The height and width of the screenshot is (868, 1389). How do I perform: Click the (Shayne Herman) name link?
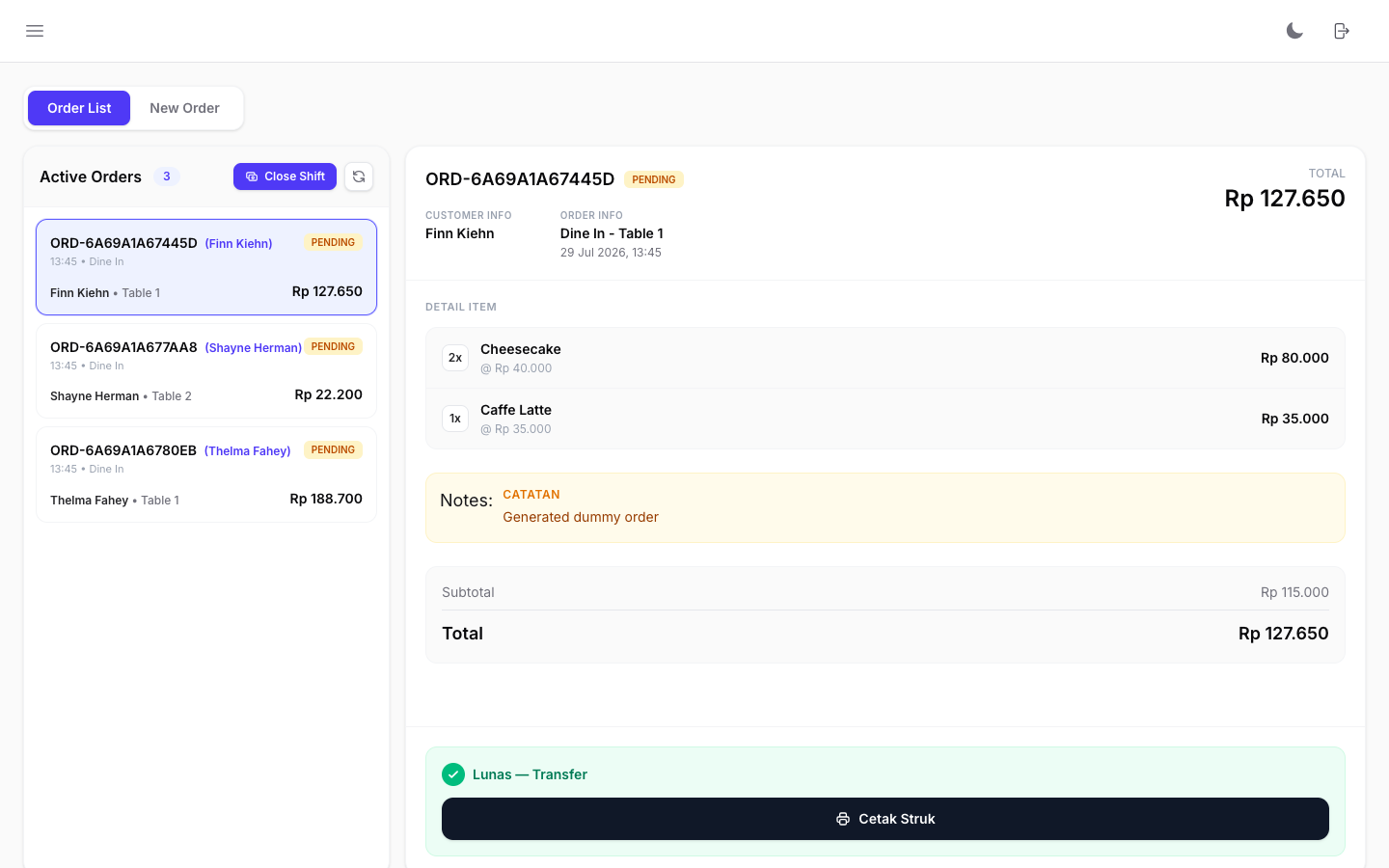coord(253,348)
